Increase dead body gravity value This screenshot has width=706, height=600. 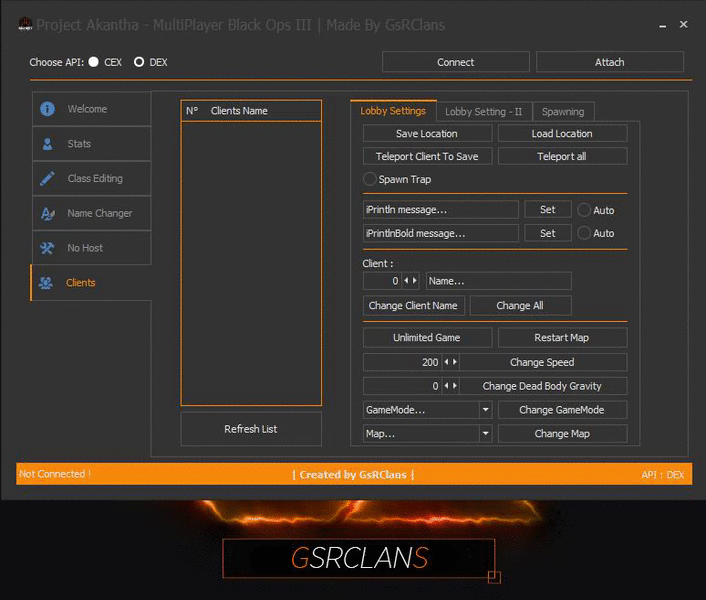[x=455, y=386]
